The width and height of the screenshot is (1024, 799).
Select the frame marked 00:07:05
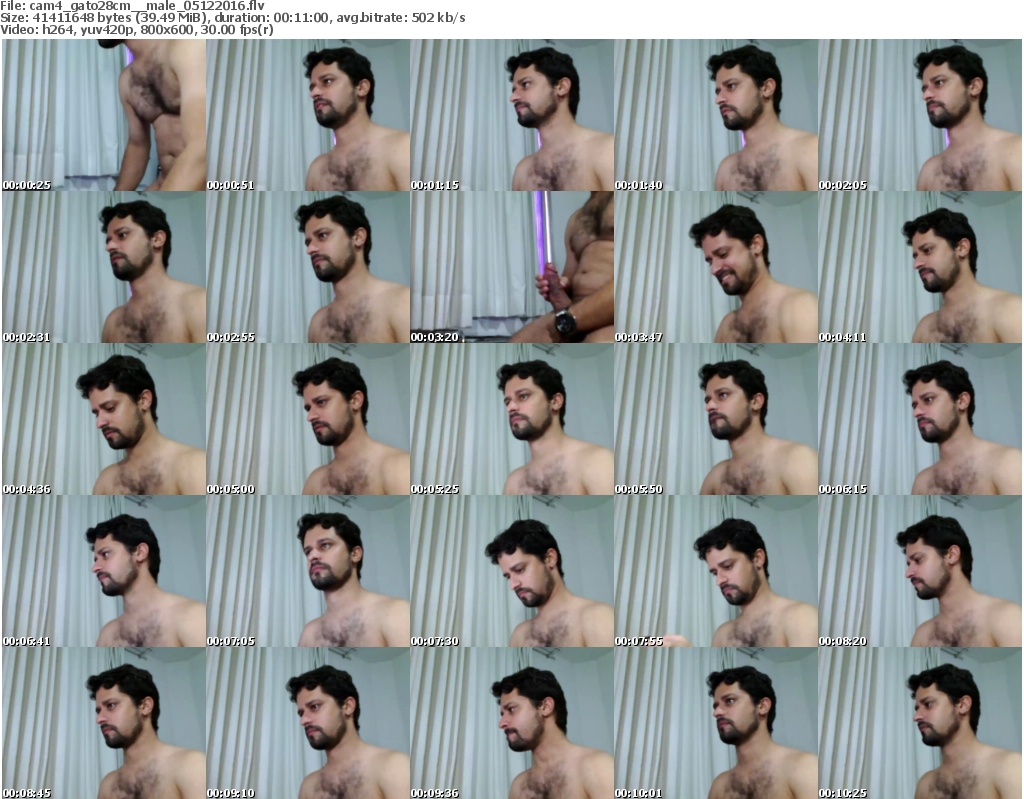click(x=307, y=571)
